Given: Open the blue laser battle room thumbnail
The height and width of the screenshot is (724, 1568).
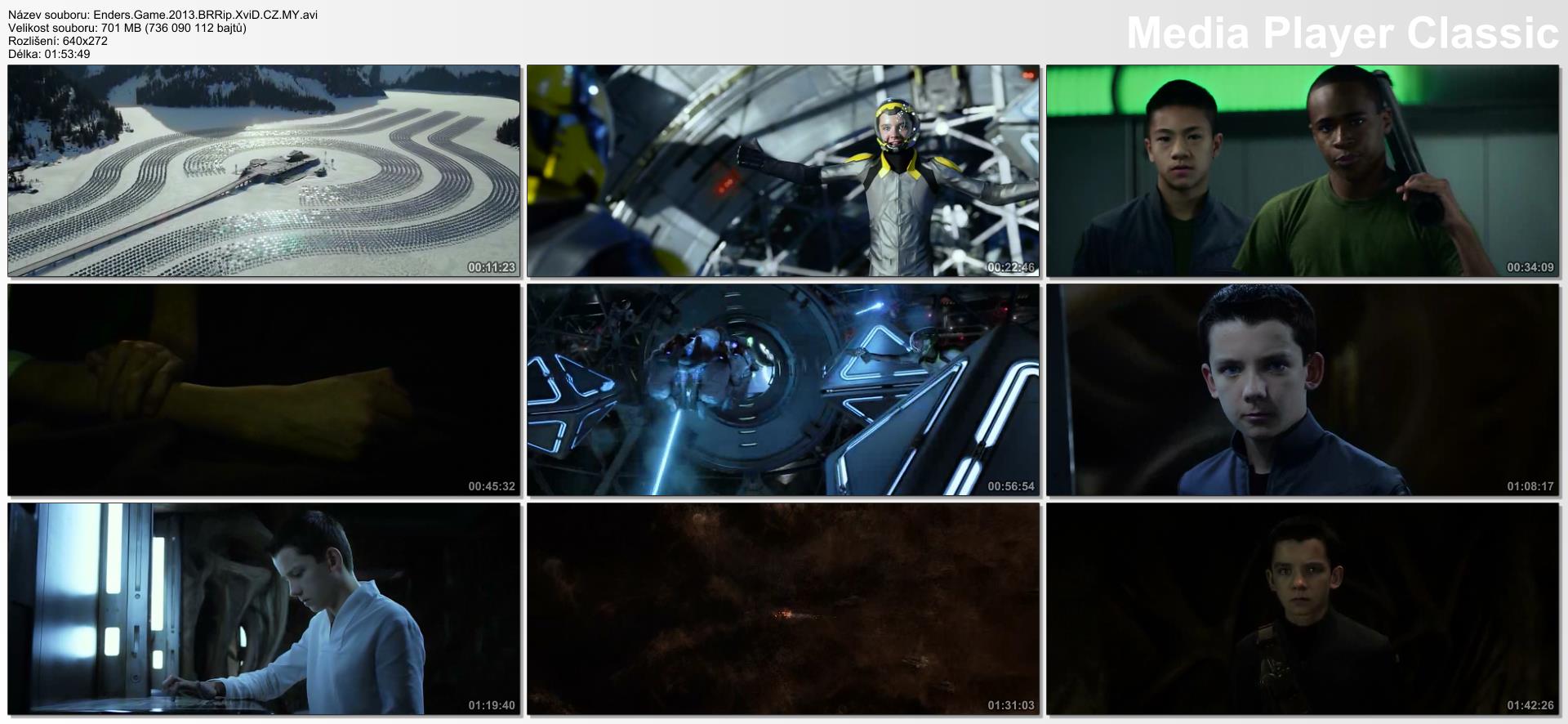Looking at the screenshot, I should click(783, 390).
